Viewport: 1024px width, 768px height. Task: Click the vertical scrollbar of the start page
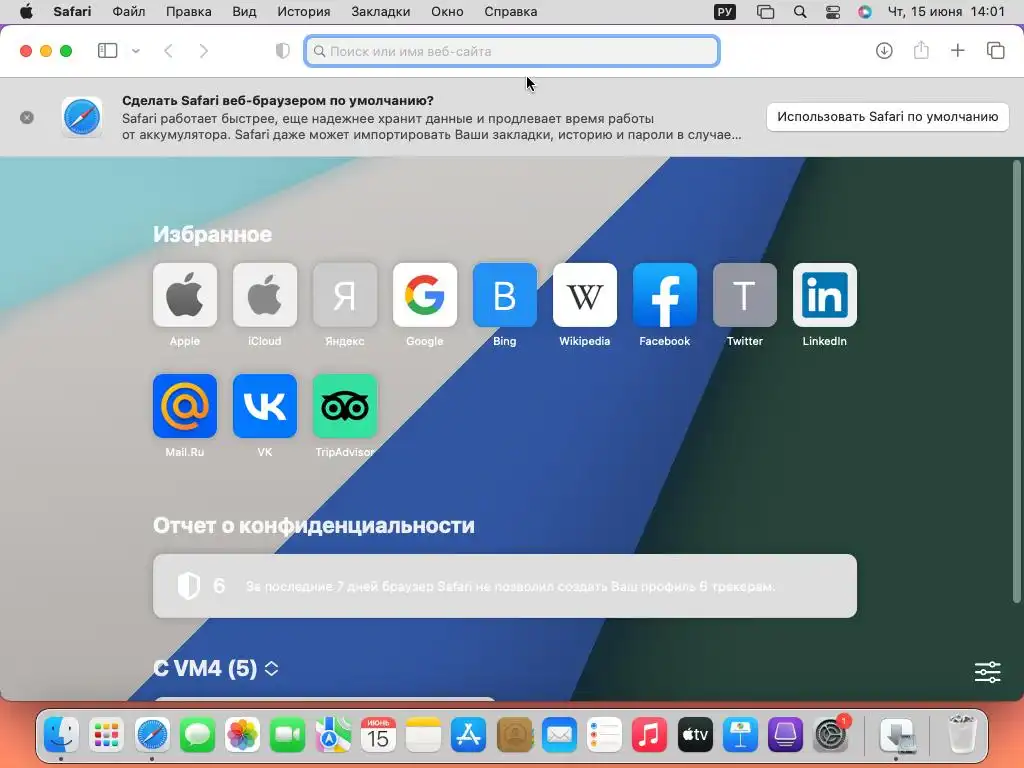(1016, 382)
